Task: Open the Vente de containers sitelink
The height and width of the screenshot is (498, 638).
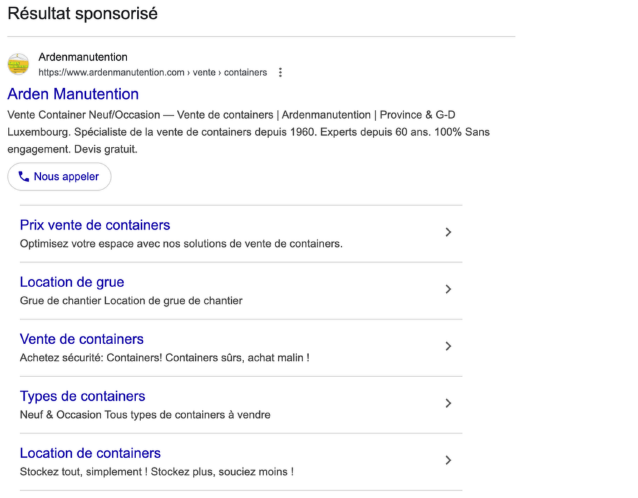Action: [x=82, y=339]
